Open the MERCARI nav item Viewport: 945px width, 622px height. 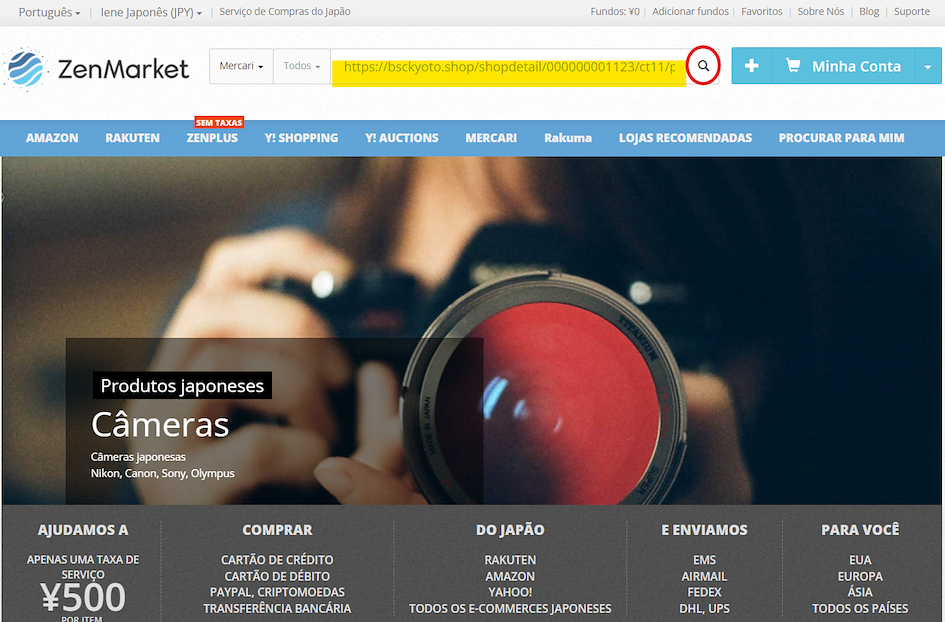(x=491, y=138)
